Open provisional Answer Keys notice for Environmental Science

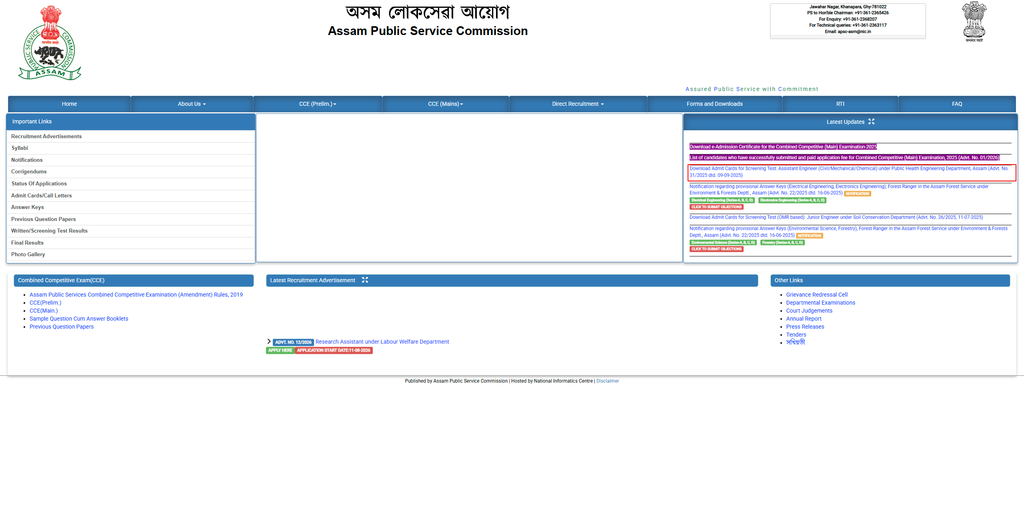tap(848, 232)
